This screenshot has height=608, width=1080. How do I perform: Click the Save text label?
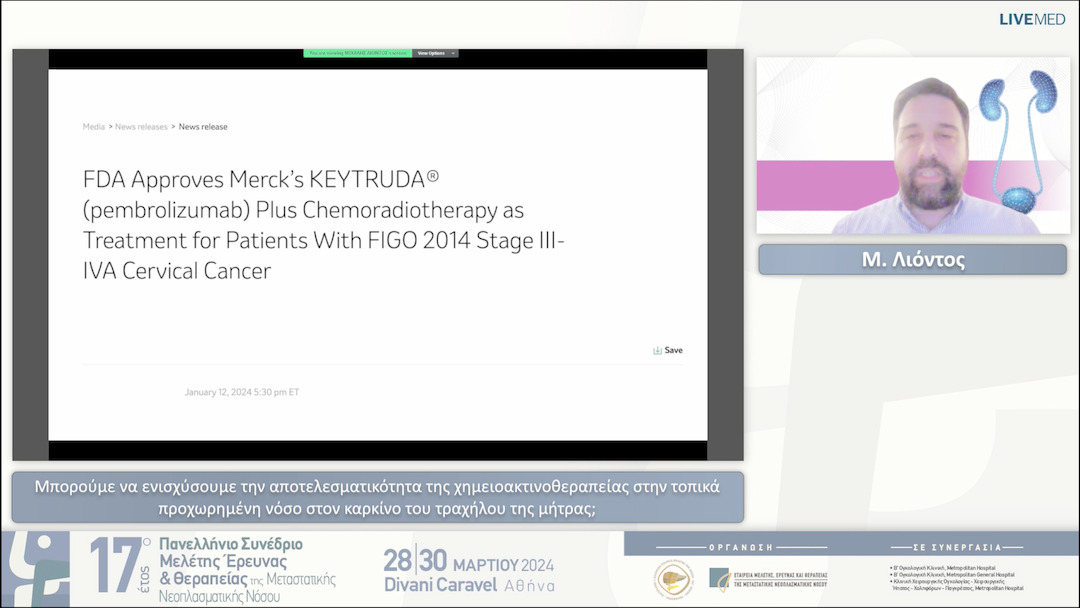pyautogui.click(x=674, y=350)
